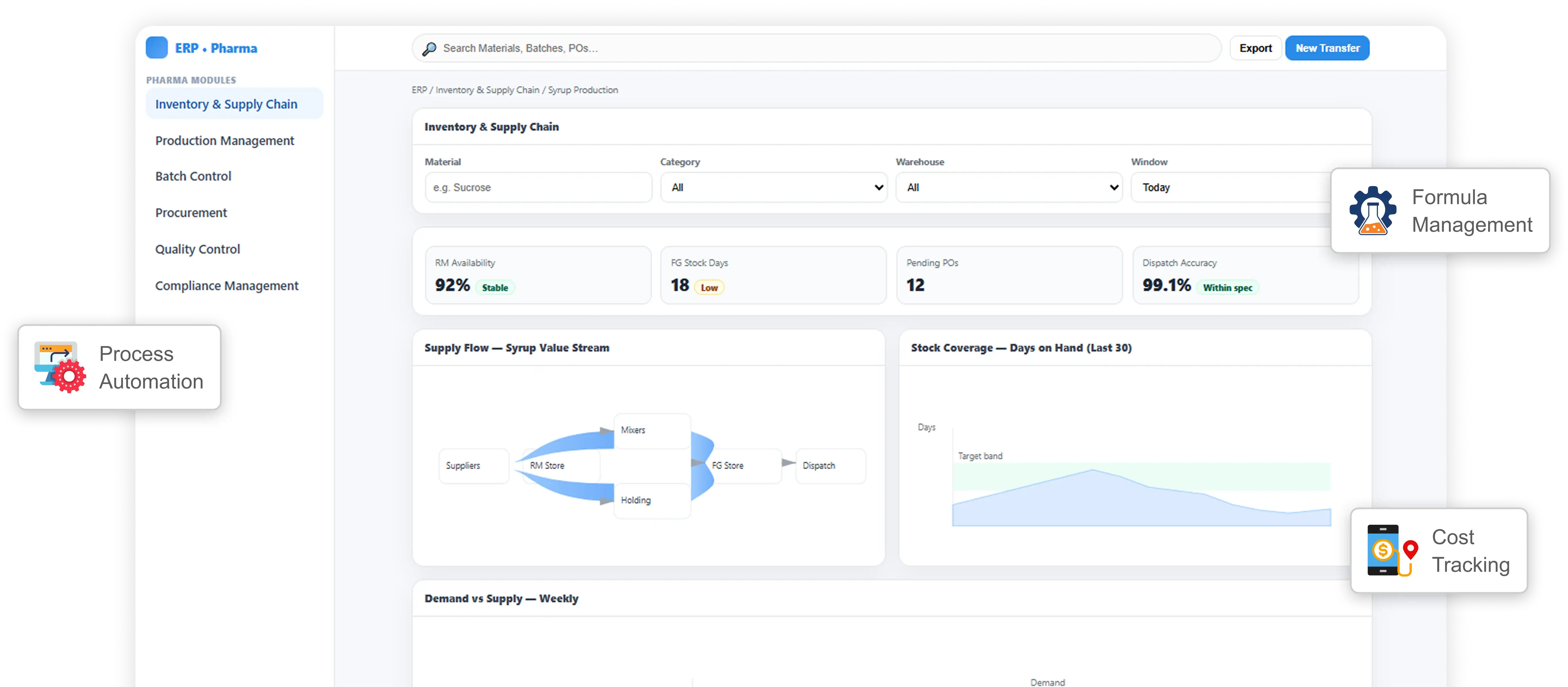Click the New Transfer button
Screen dimensions: 1568x687
1327,48
